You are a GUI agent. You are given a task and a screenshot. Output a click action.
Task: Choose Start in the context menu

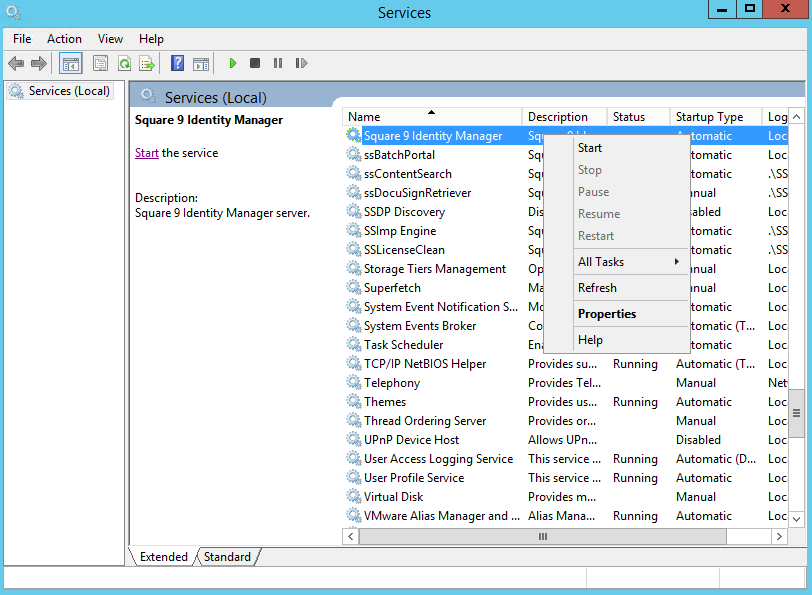(590, 148)
